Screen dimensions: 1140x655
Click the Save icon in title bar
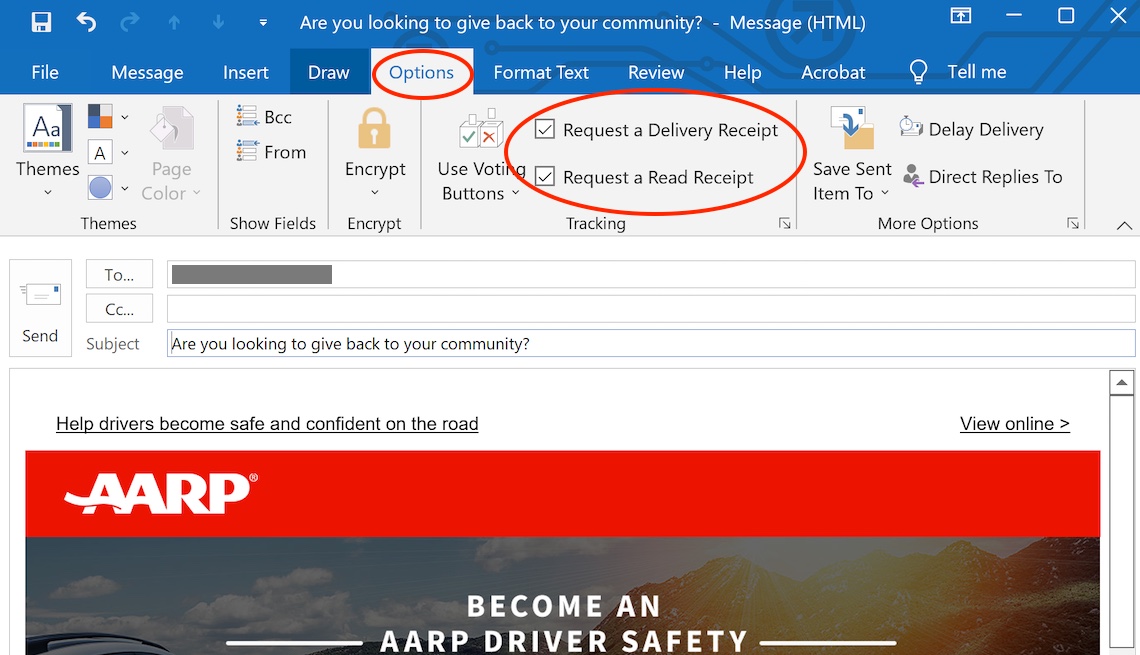point(41,22)
